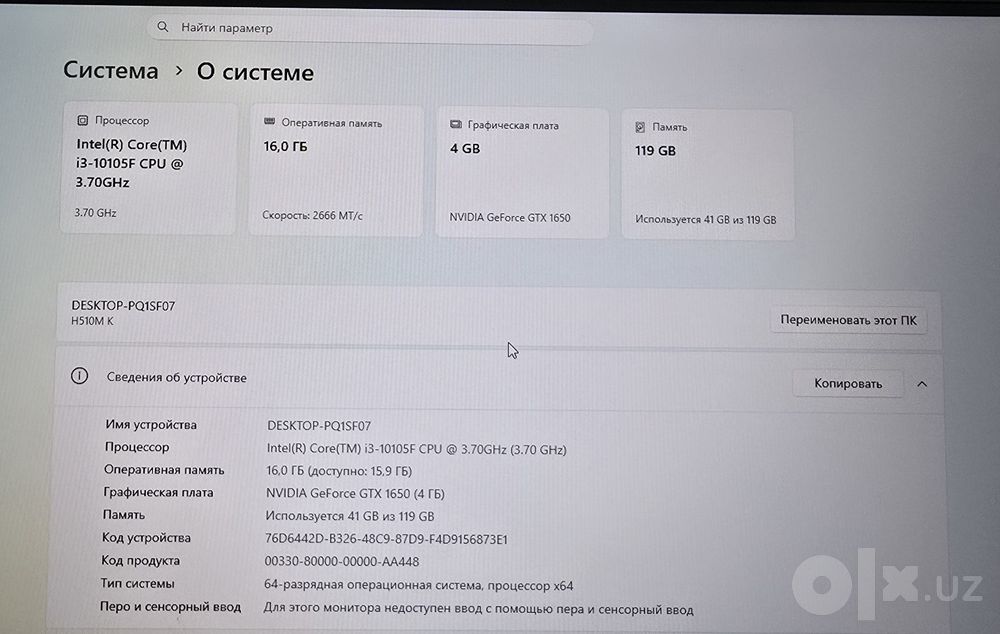Collapse the "Сведения об устройстве" section chevron
The height and width of the screenshot is (634, 1000).
pos(922,384)
